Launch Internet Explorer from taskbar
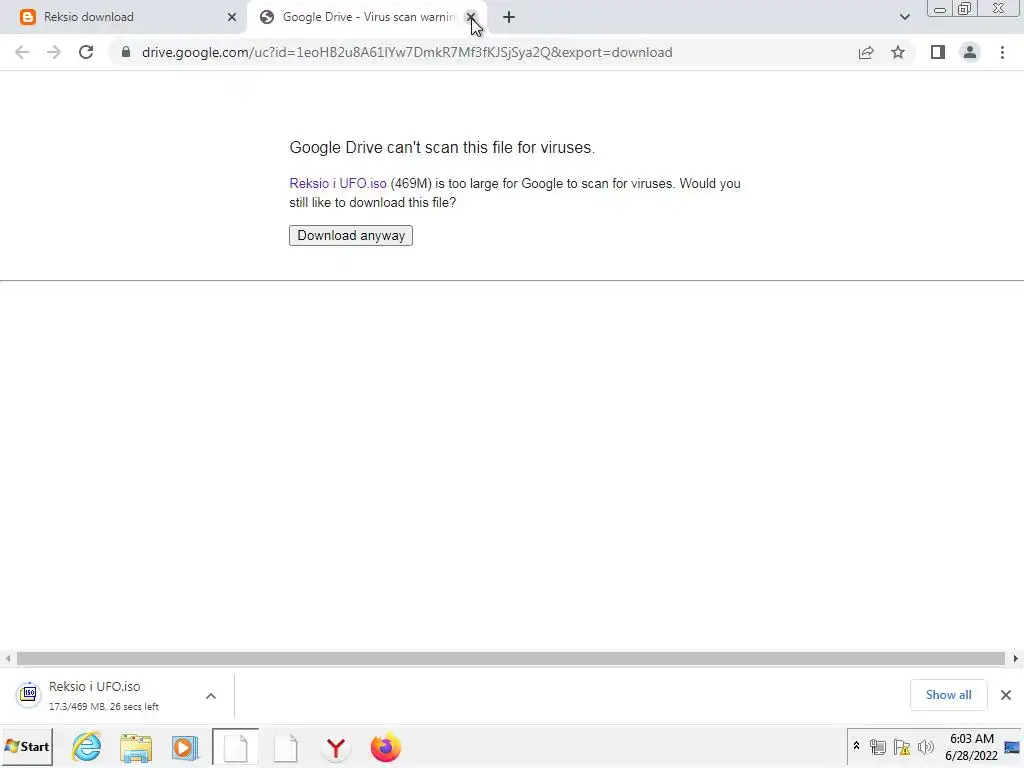 [86, 747]
